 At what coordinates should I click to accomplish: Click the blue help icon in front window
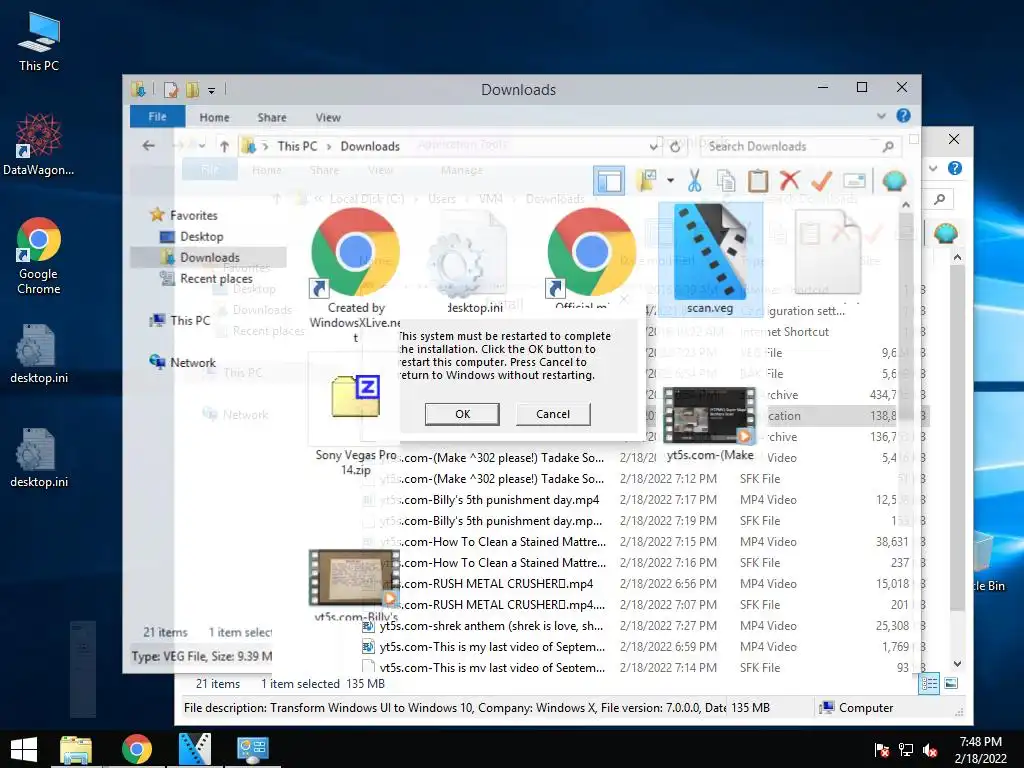pyautogui.click(x=903, y=116)
